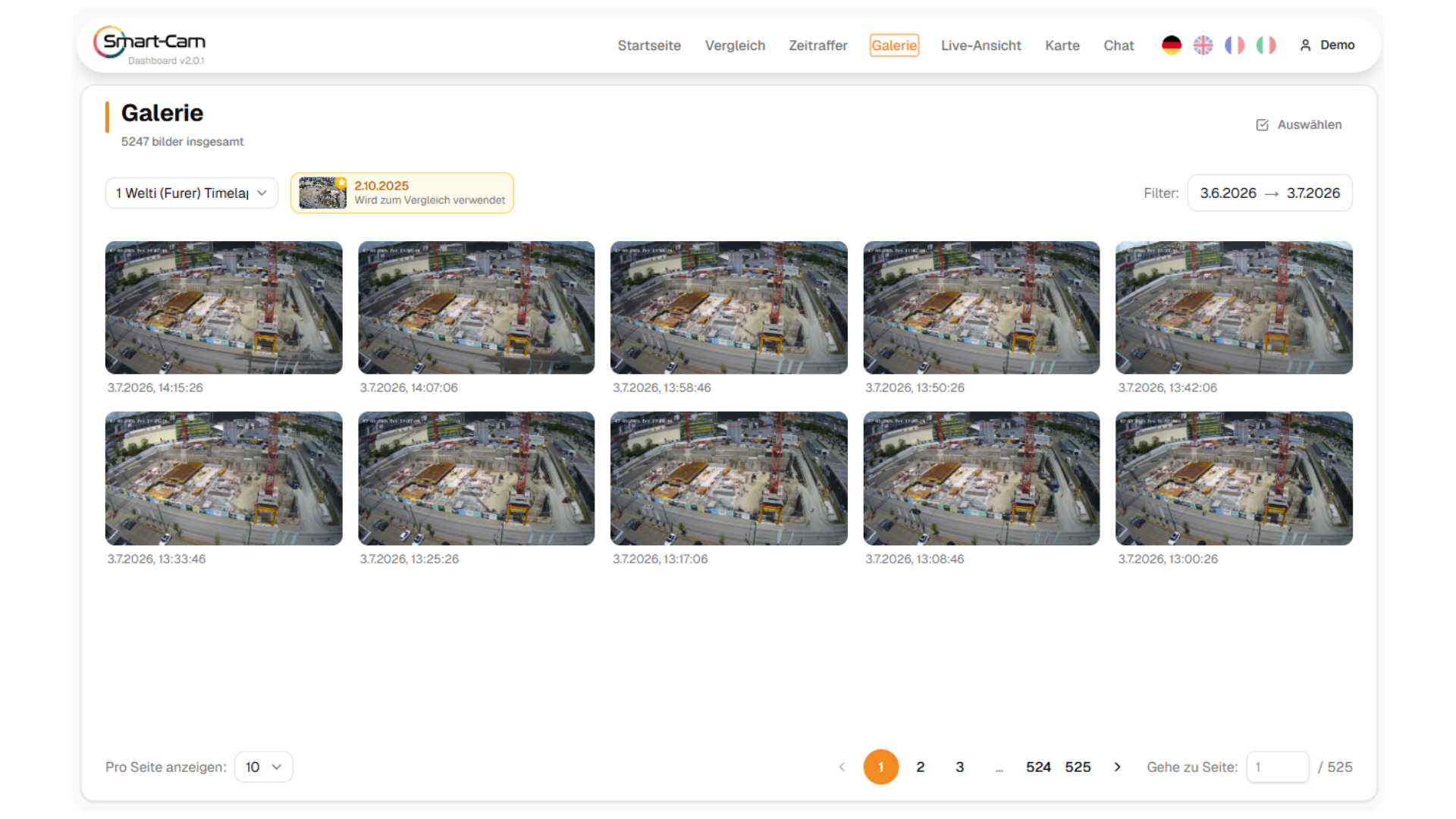Open the Pro Seite anzeigen dropdown
Viewport: 1456px width, 819px height.
(x=263, y=767)
